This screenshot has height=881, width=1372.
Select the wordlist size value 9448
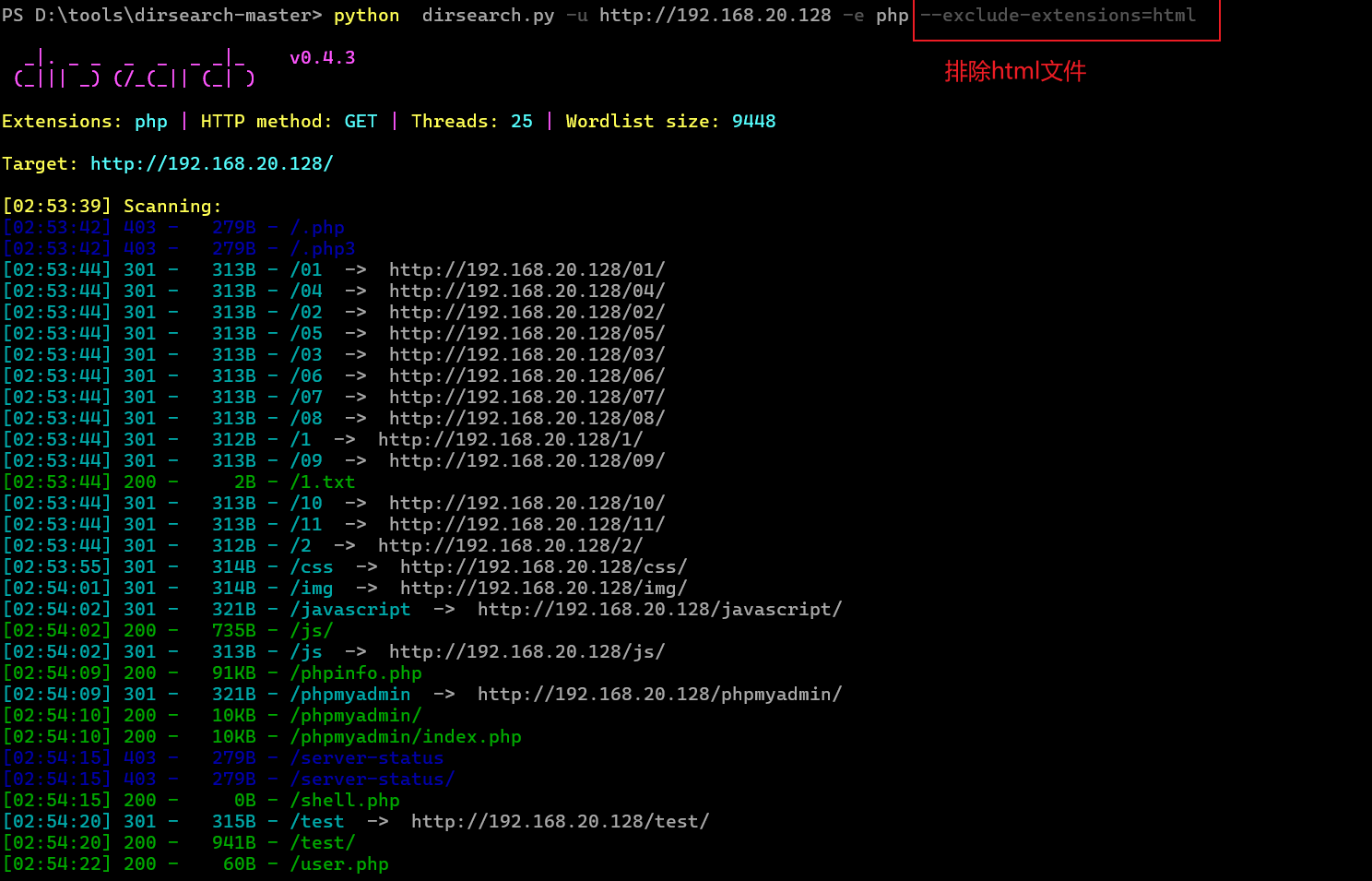pyautogui.click(x=753, y=122)
